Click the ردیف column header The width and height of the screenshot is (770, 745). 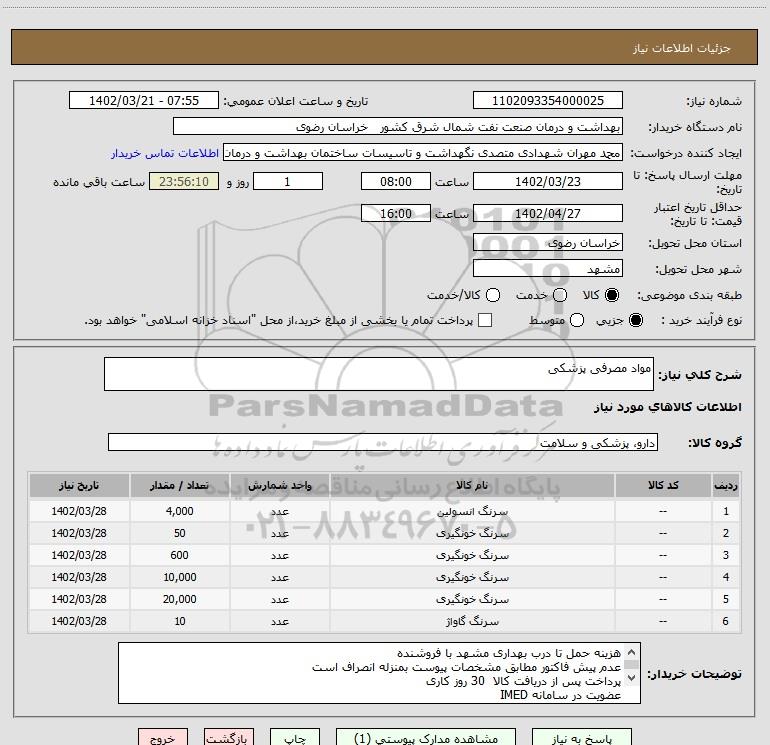[x=726, y=485]
